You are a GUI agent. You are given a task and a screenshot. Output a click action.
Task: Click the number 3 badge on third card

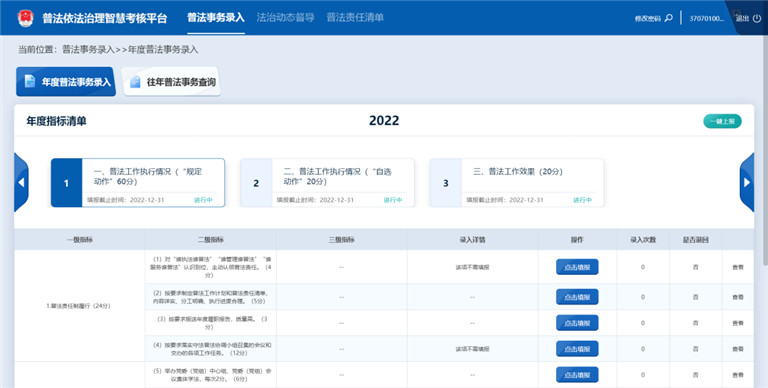(x=446, y=183)
